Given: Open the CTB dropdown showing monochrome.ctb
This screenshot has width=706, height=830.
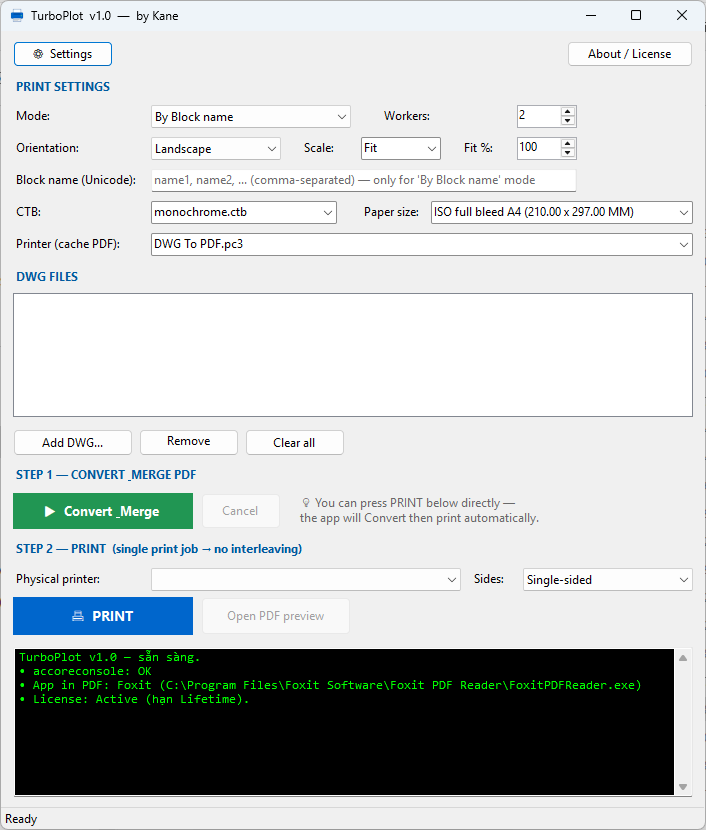Looking at the screenshot, I should 244,212.
